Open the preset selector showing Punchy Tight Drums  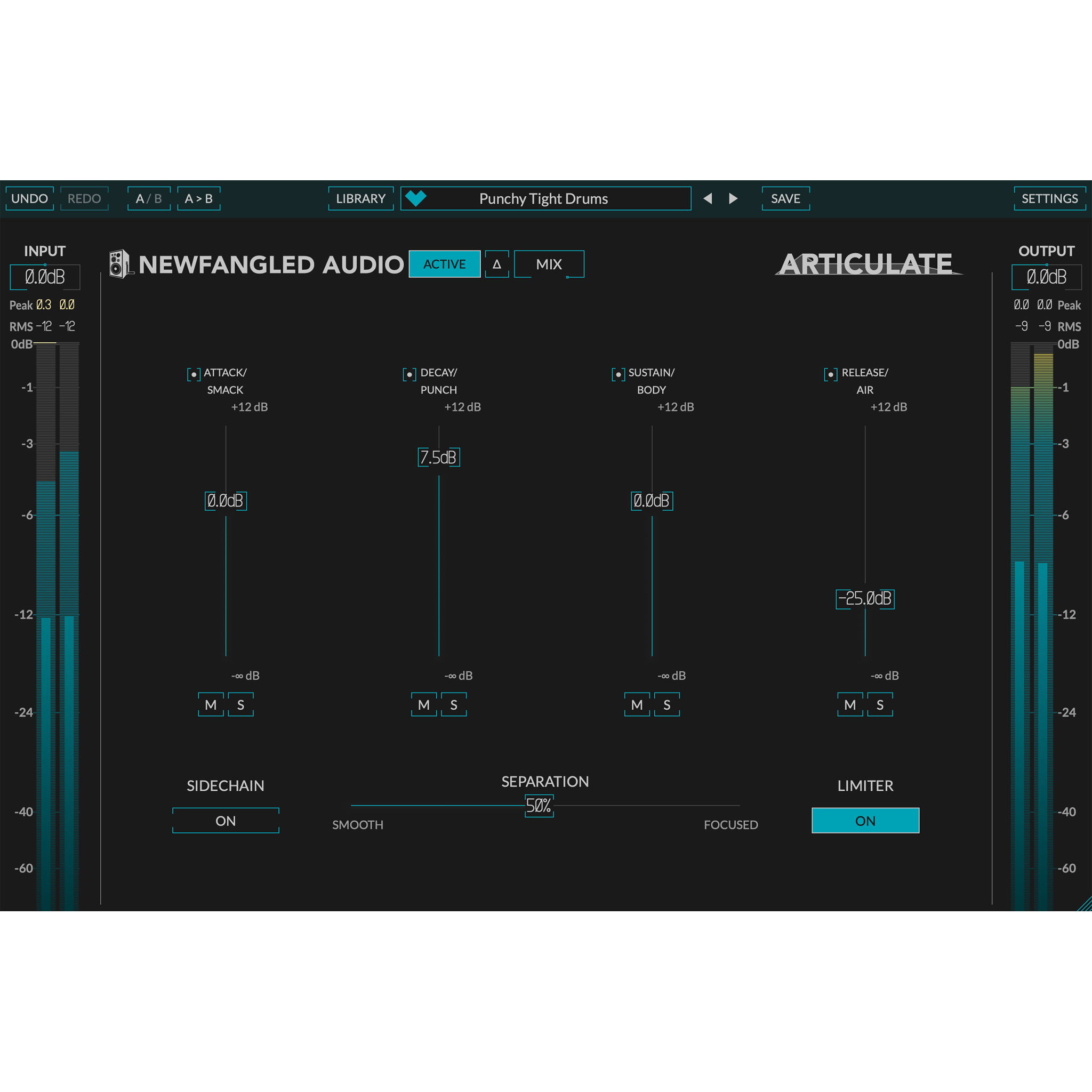click(544, 198)
